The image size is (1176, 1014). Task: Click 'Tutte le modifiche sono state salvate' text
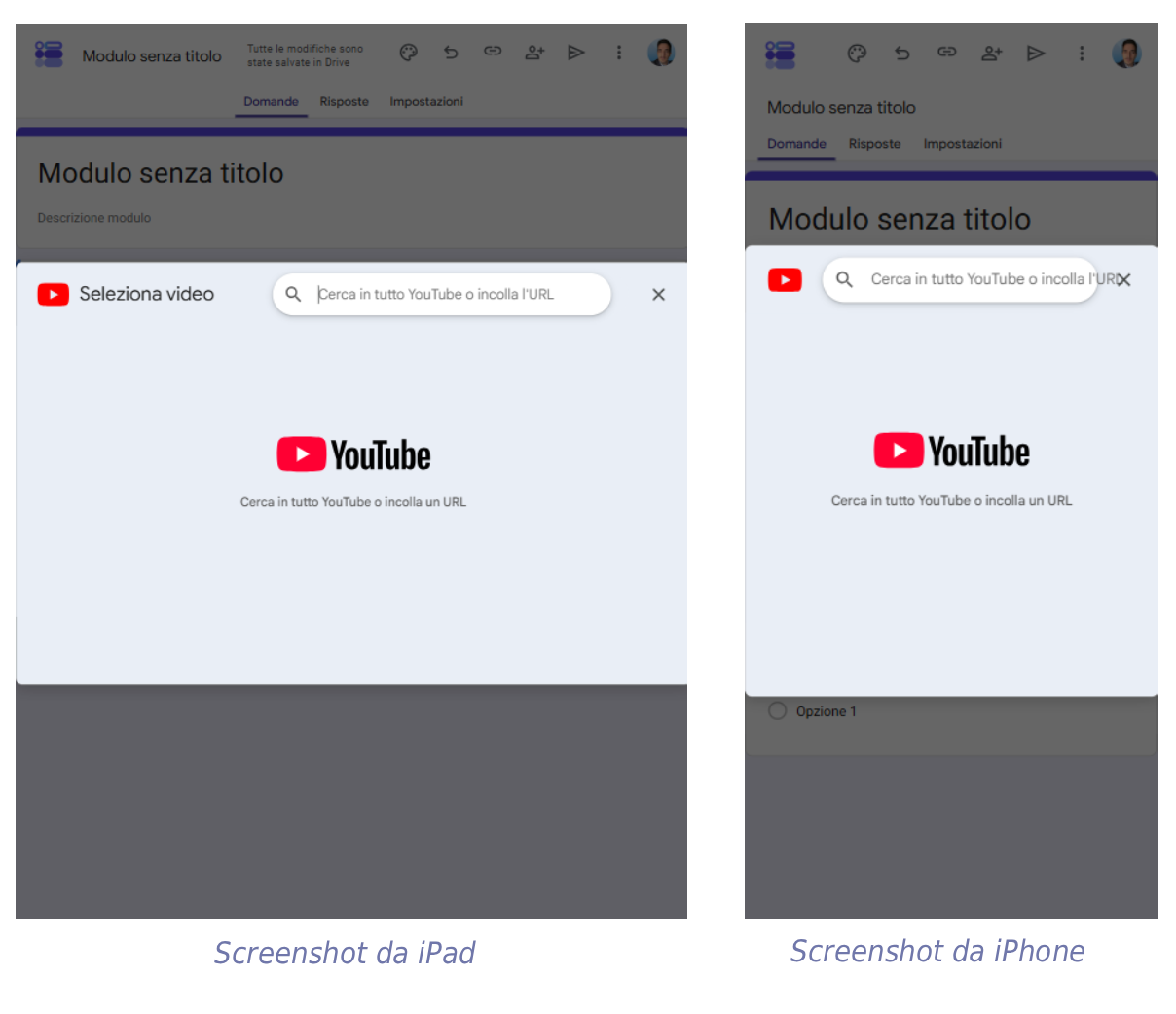click(305, 55)
